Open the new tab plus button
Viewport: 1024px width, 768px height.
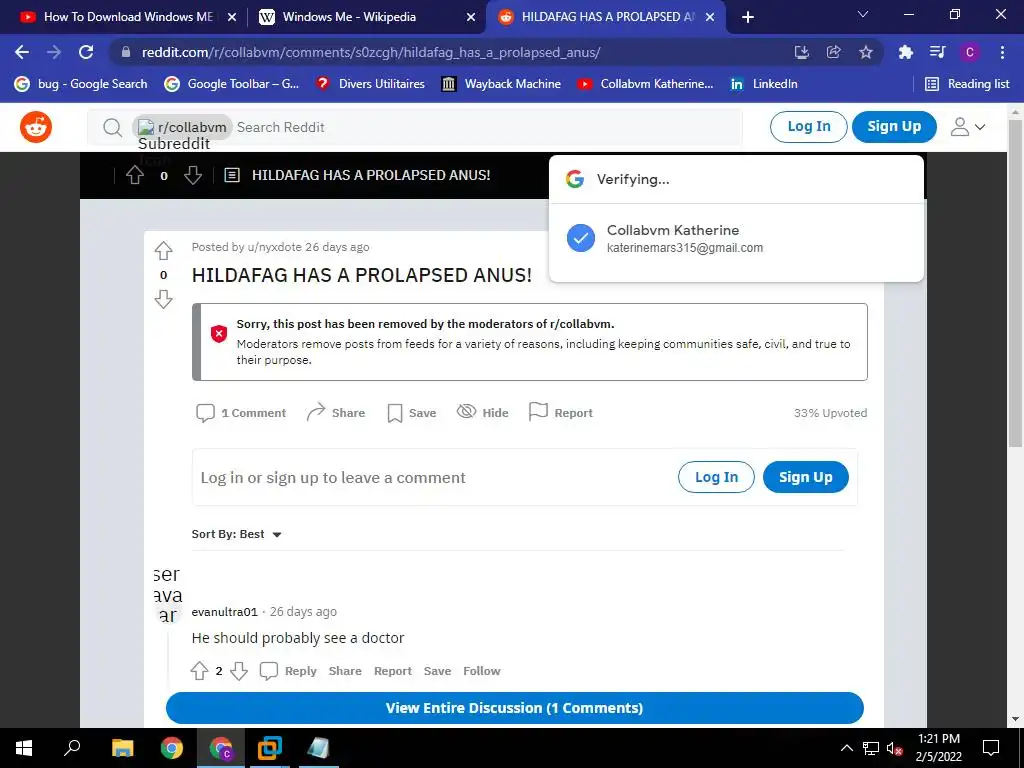click(x=748, y=17)
